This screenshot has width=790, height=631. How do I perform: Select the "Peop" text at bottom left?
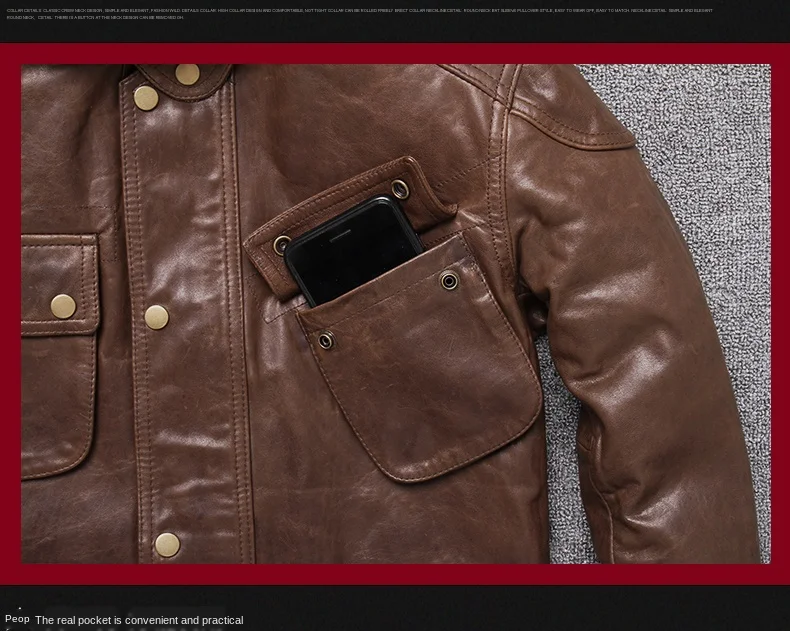click(x=17, y=619)
